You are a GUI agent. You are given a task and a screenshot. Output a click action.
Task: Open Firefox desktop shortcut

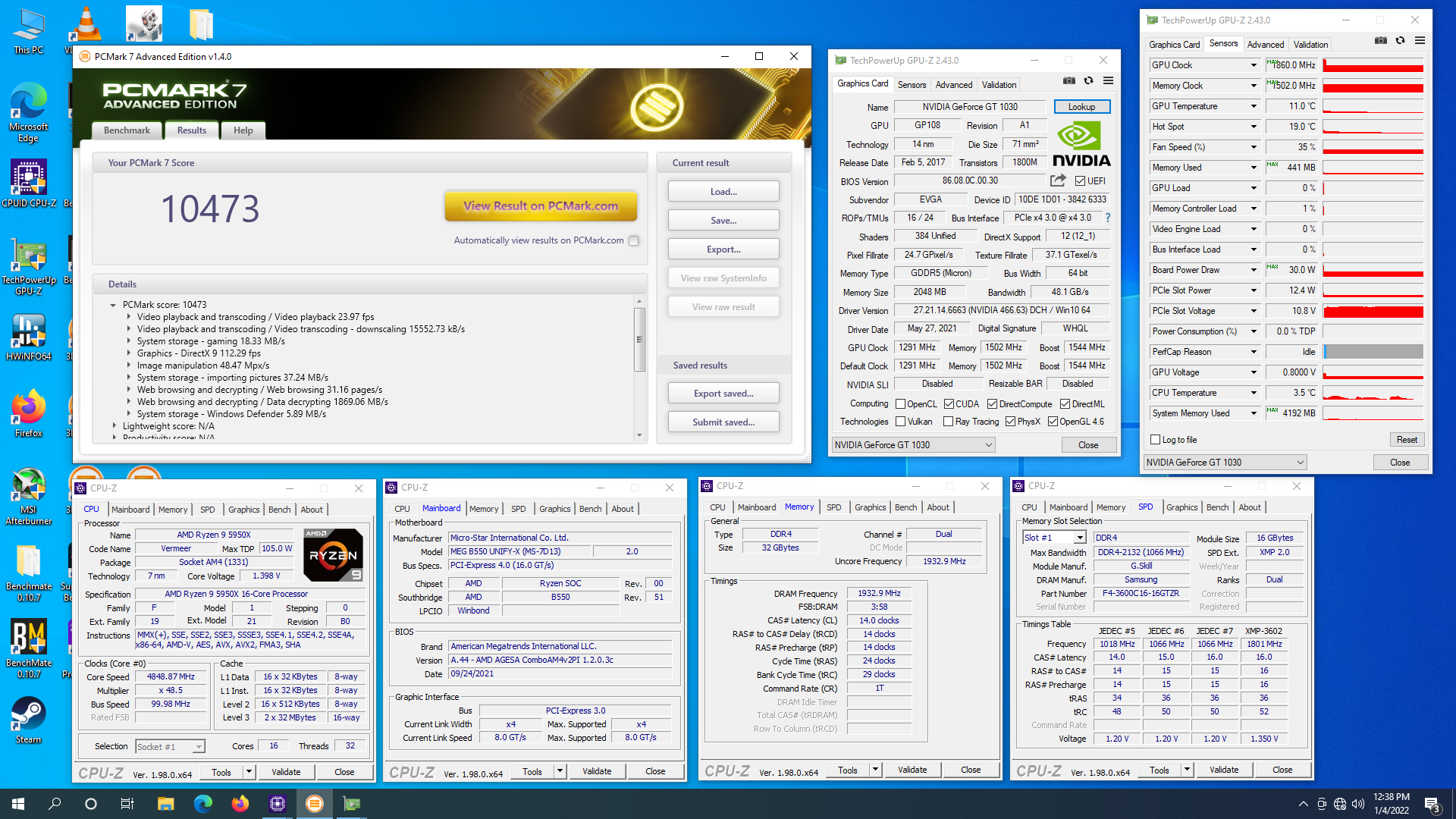point(28,413)
